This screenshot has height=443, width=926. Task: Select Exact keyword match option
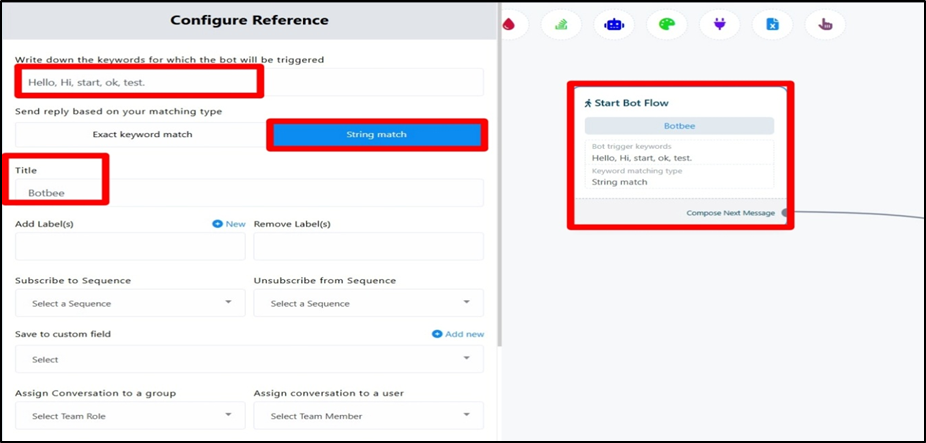pyautogui.click(x=142, y=134)
